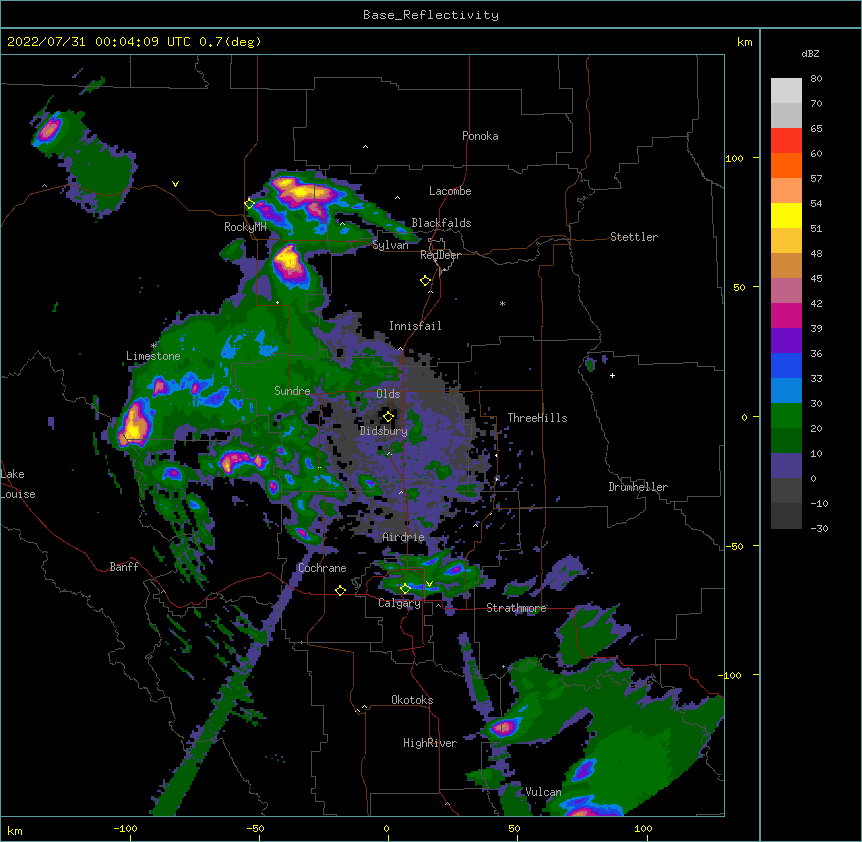Click the yellow diamond marker below Cochrane
This screenshot has height=842, width=862.
point(340,590)
